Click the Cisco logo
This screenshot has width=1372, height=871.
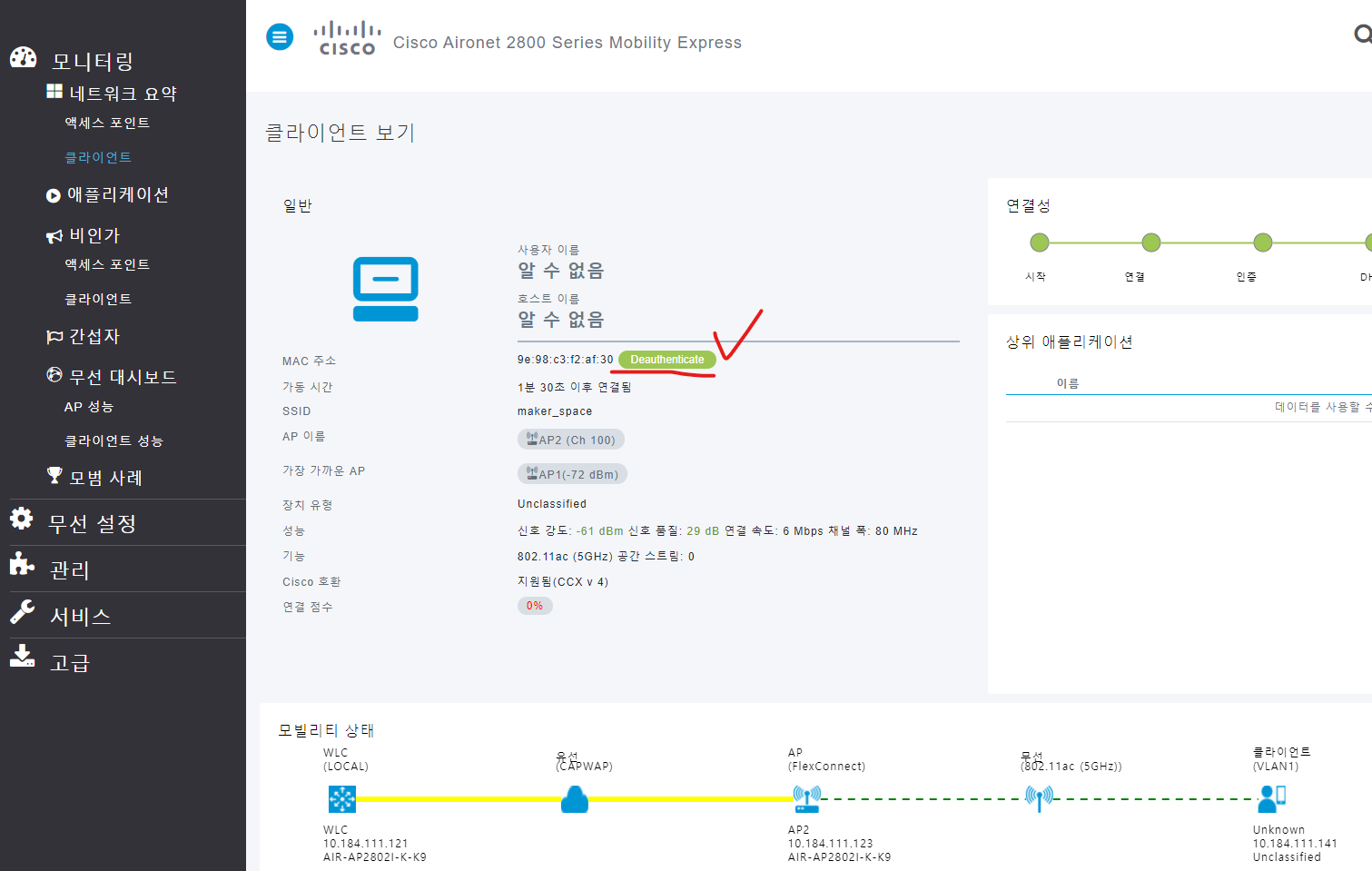[347, 38]
